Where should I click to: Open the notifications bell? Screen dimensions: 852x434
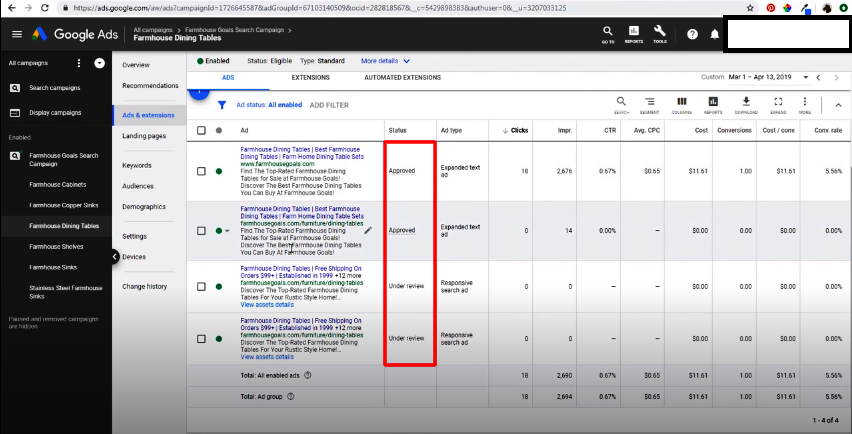[x=715, y=34]
